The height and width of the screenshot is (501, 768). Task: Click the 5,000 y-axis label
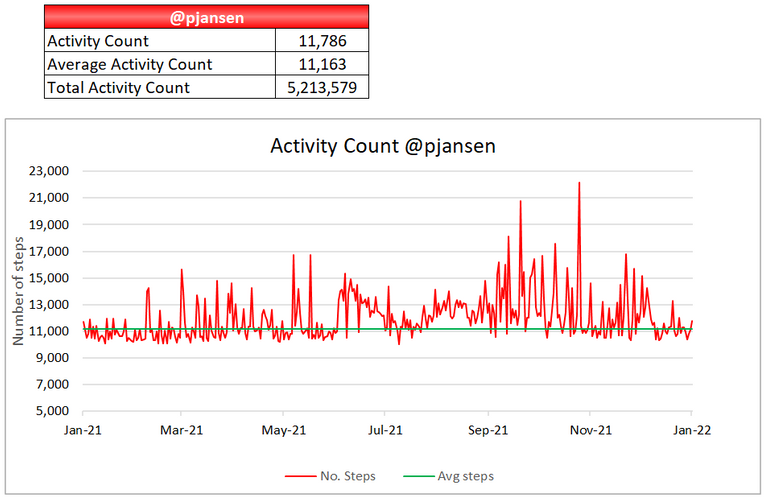coord(52,411)
